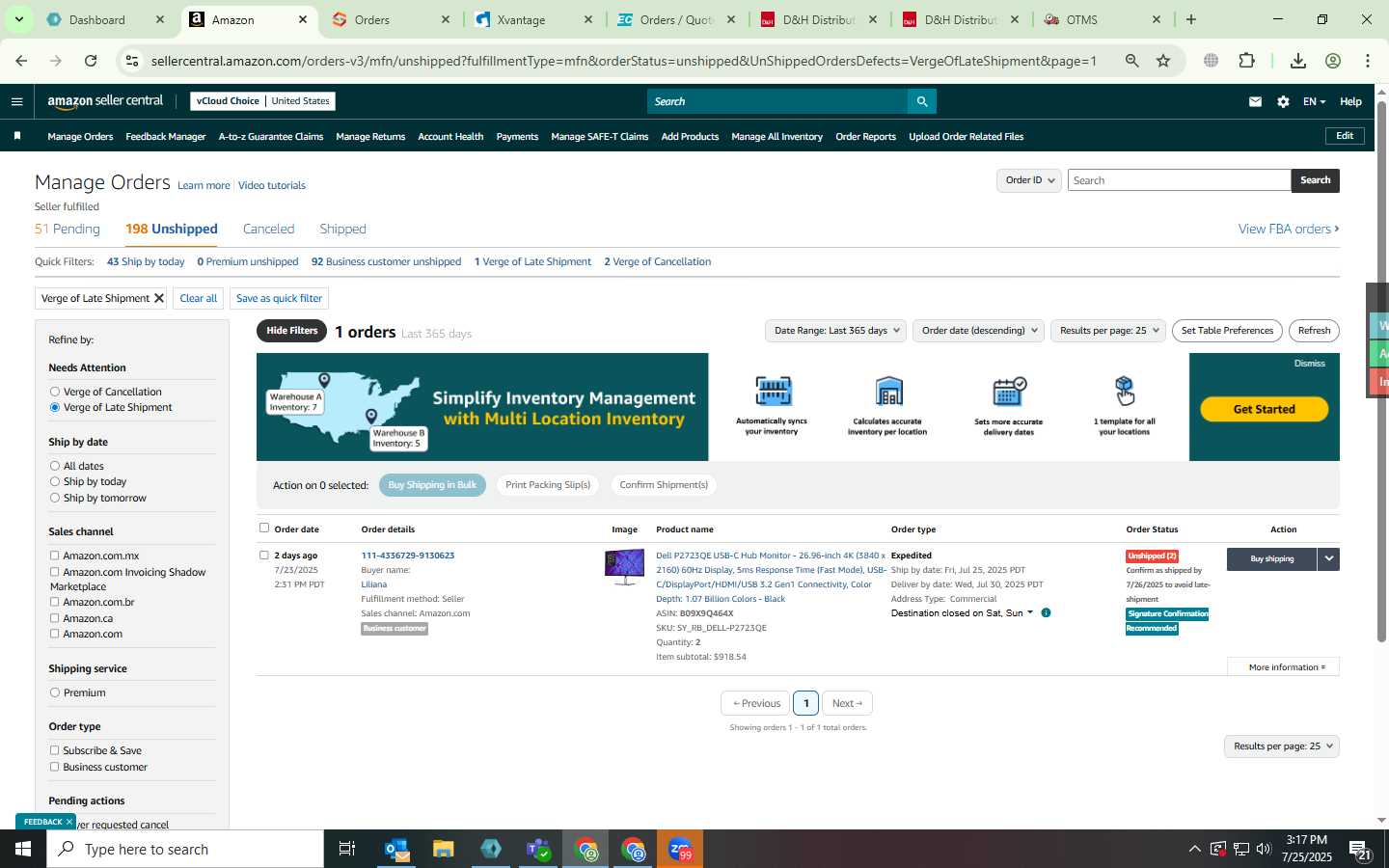1389x868 pixels.
Task: Open the Account Health menu item
Action: (x=450, y=136)
